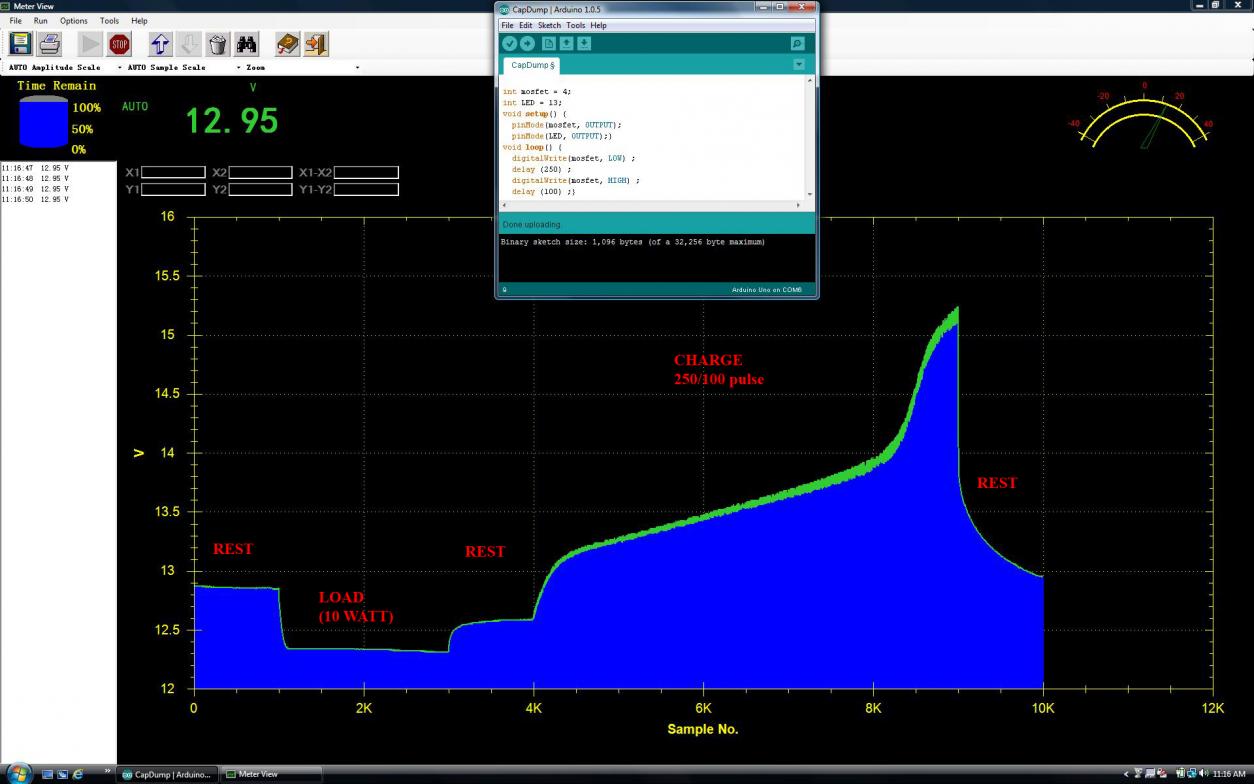
Task: Click the Arduino New sketch icon
Action: point(549,43)
